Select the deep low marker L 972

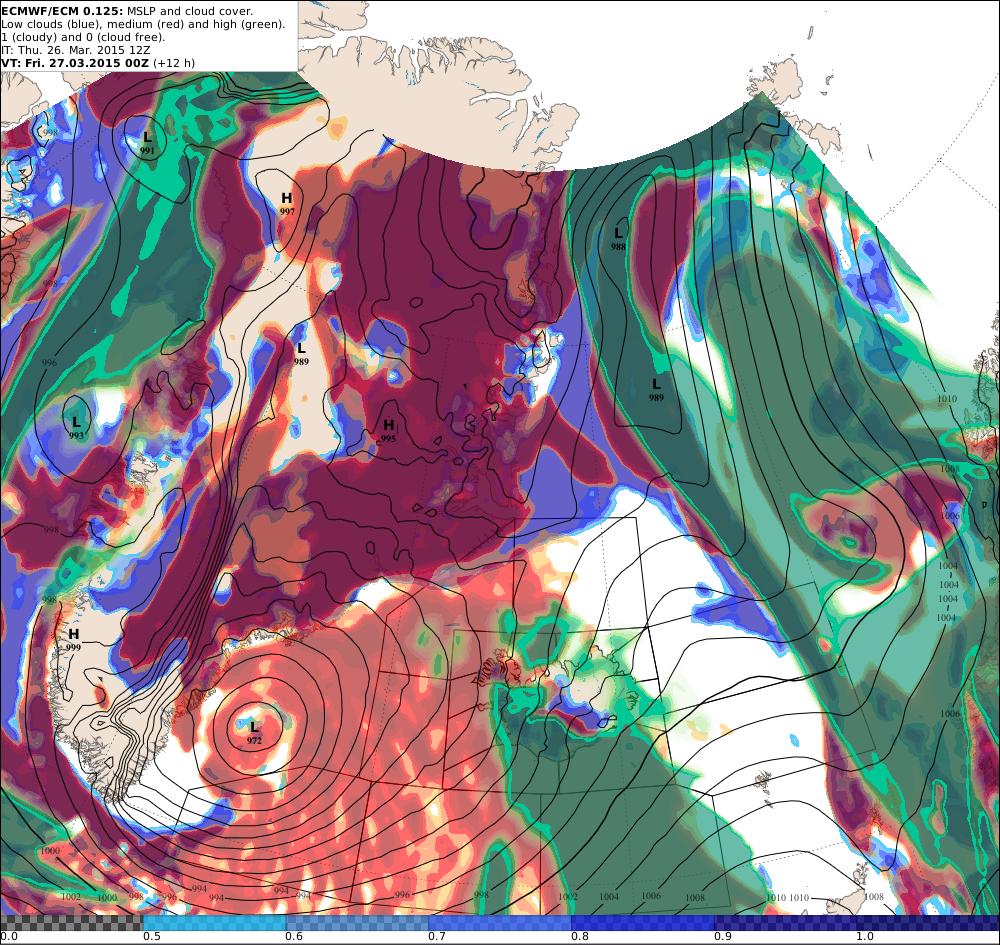[254, 732]
